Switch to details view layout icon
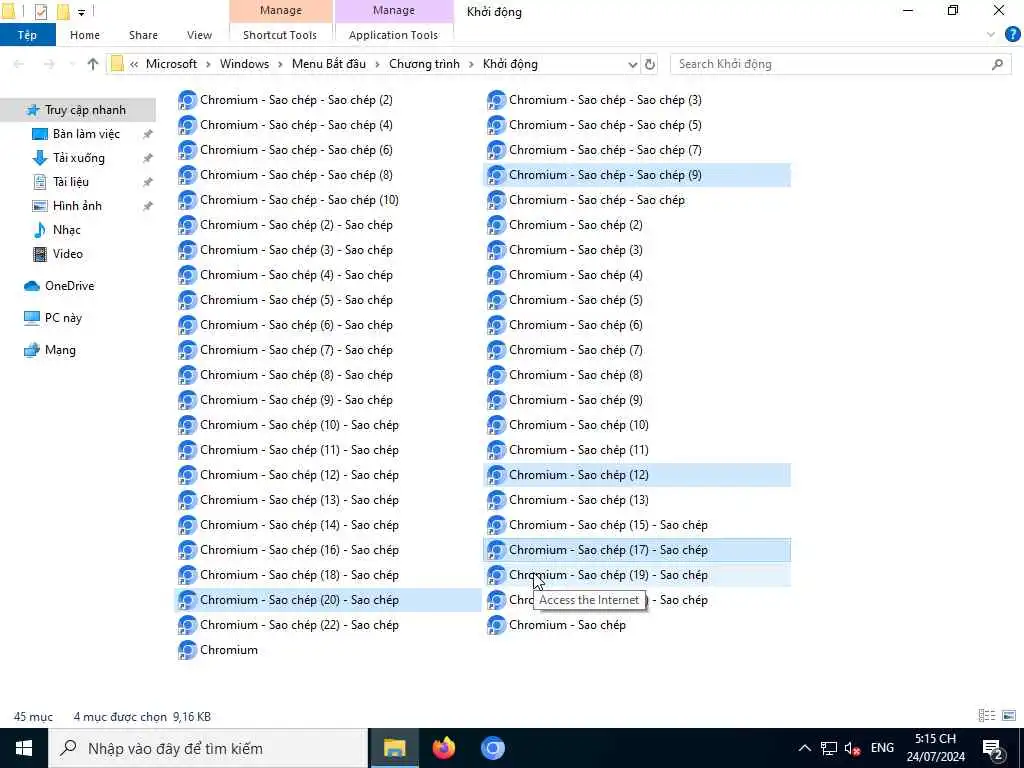 tap(987, 716)
